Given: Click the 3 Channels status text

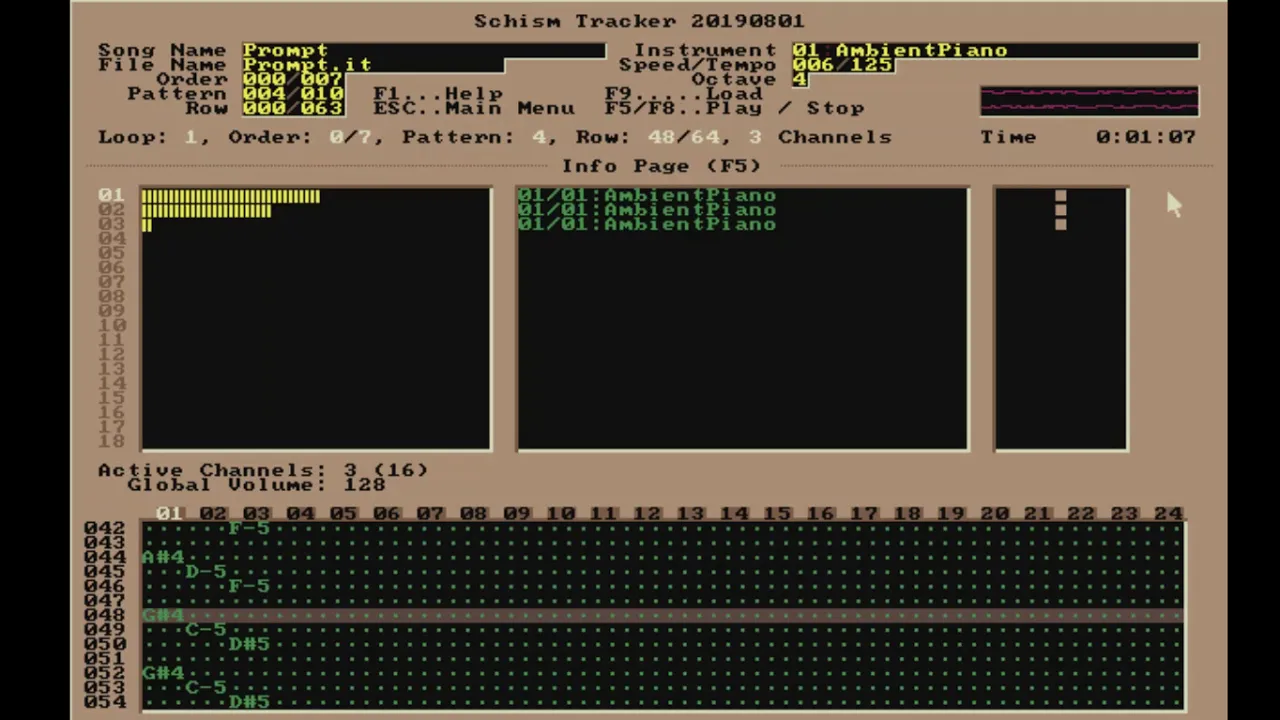Looking at the screenshot, I should [x=820, y=137].
